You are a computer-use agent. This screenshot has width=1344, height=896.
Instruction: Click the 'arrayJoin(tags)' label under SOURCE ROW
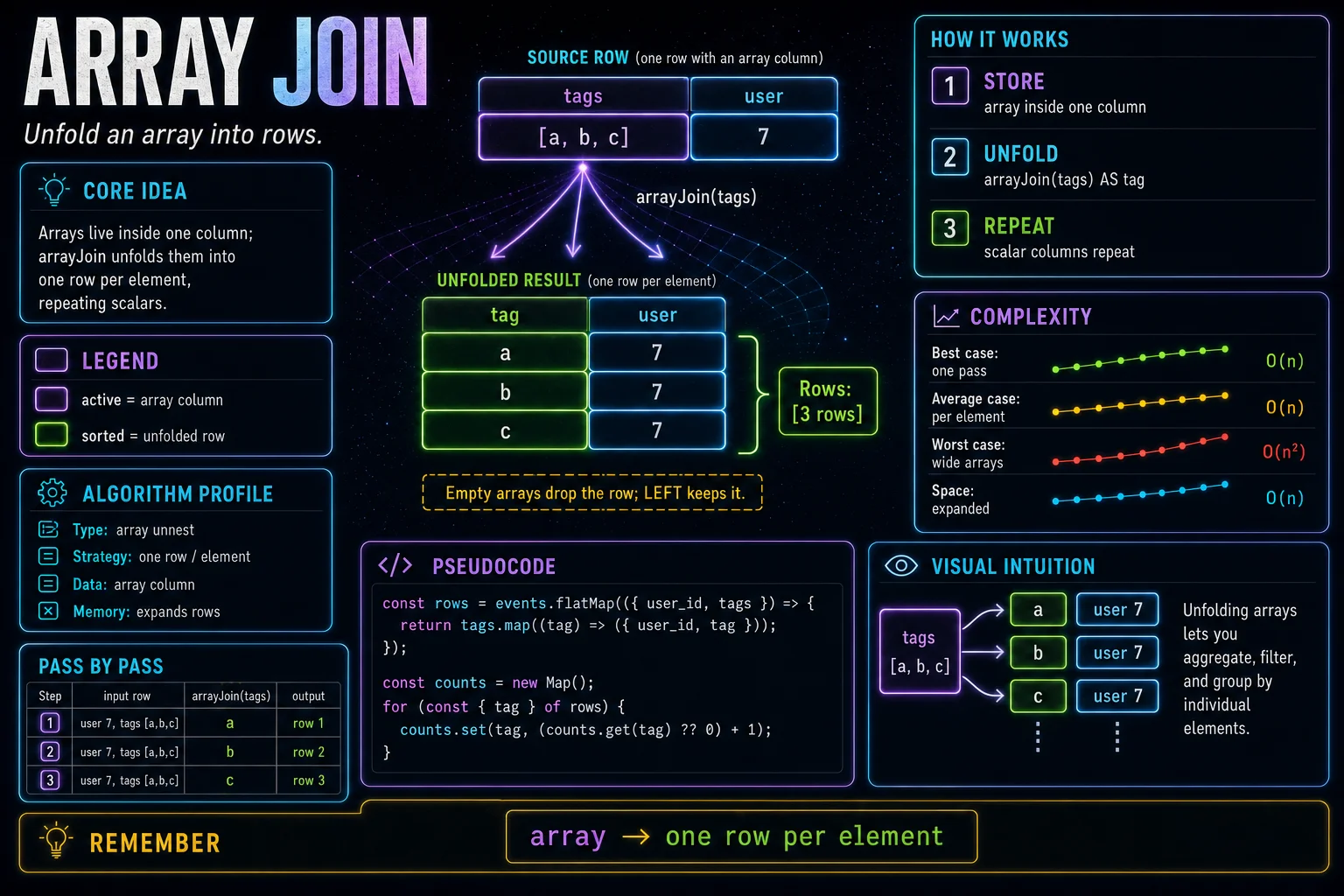tap(696, 197)
